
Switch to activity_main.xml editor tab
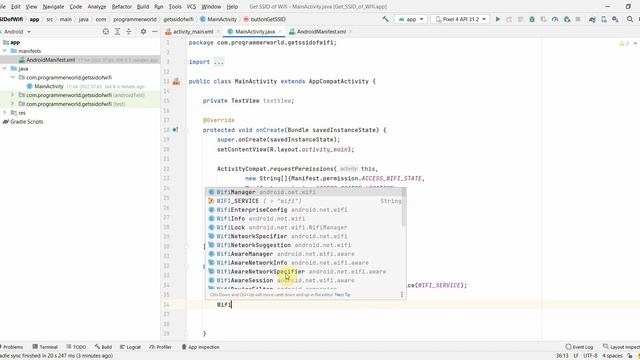point(193,31)
